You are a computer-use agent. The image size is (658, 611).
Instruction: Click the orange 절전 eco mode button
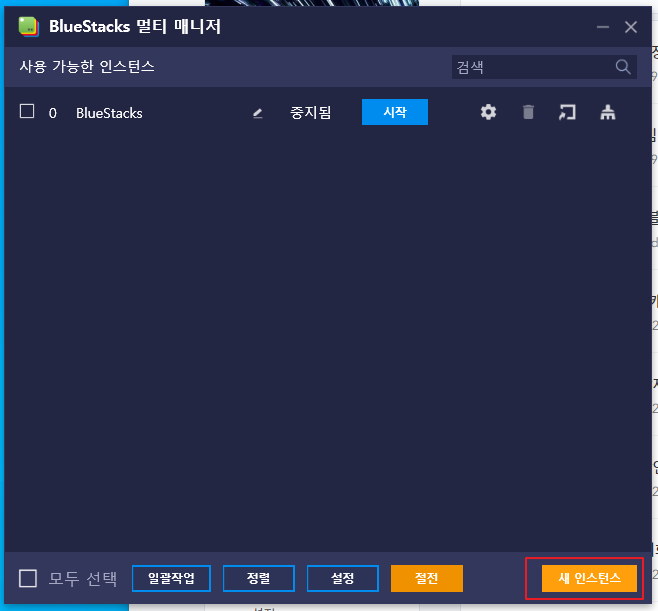[x=426, y=578]
